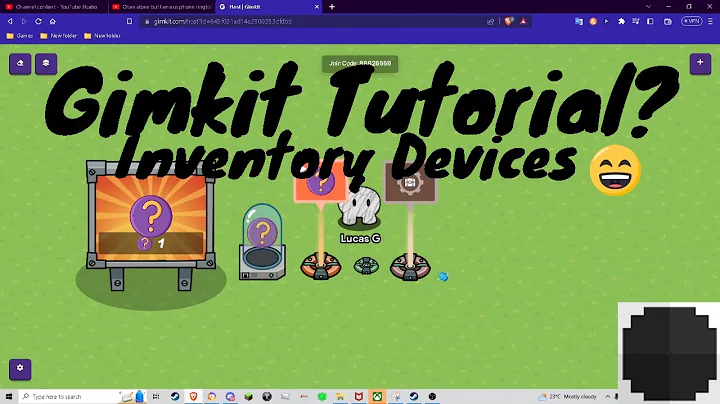Switch to the phone ringtone YouTube tab
The width and height of the screenshot is (720, 404).
162,7
